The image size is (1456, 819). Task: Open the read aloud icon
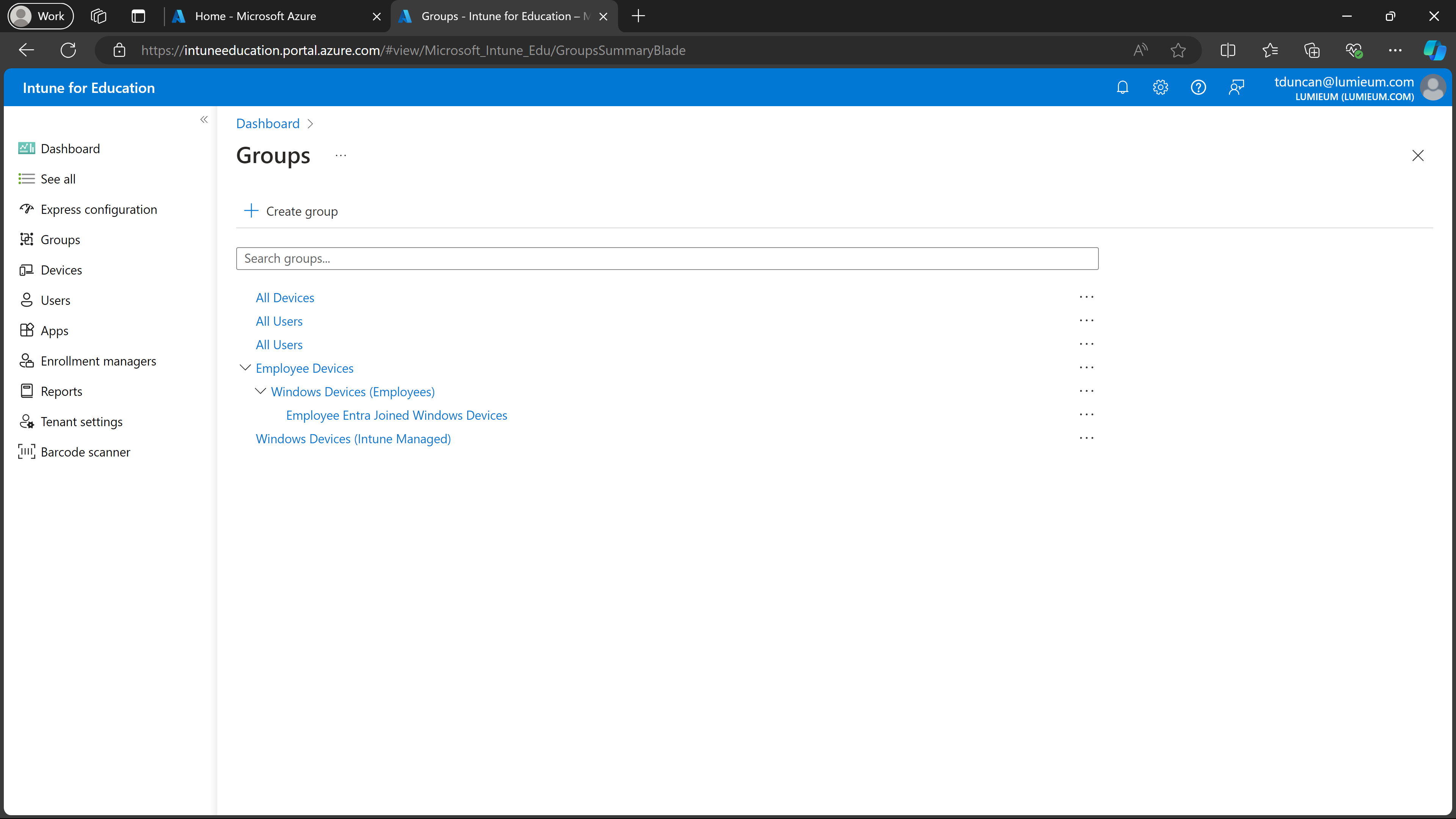[1141, 50]
